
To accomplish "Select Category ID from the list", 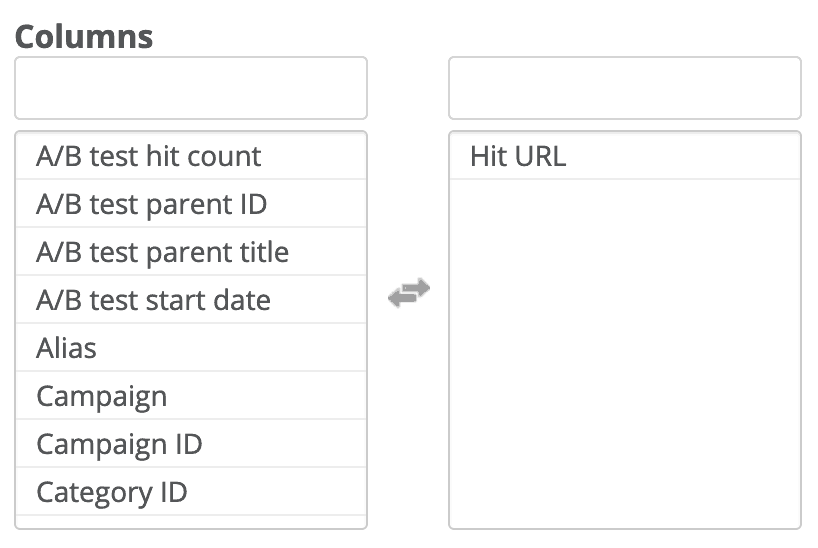I will click(191, 492).
